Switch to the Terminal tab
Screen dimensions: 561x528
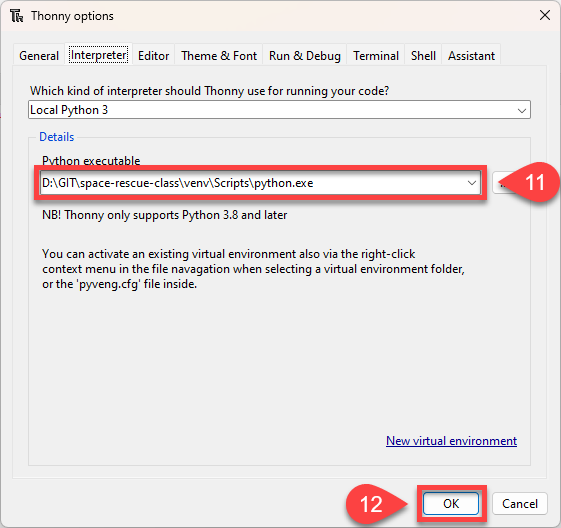(x=376, y=56)
